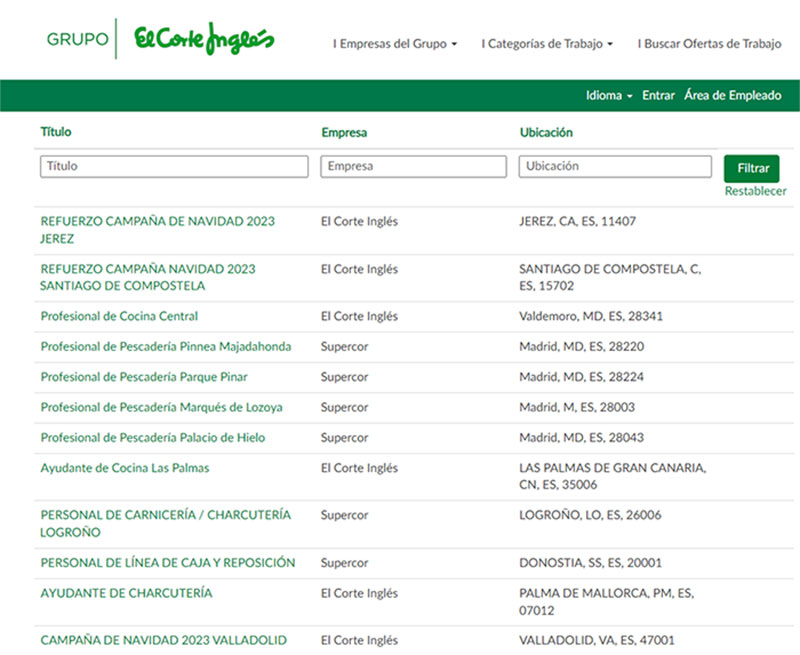This screenshot has width=800, height=655.
Task: Open Ayudante de Cocina Las Palmas listing
Action: [x=125, y=468]
